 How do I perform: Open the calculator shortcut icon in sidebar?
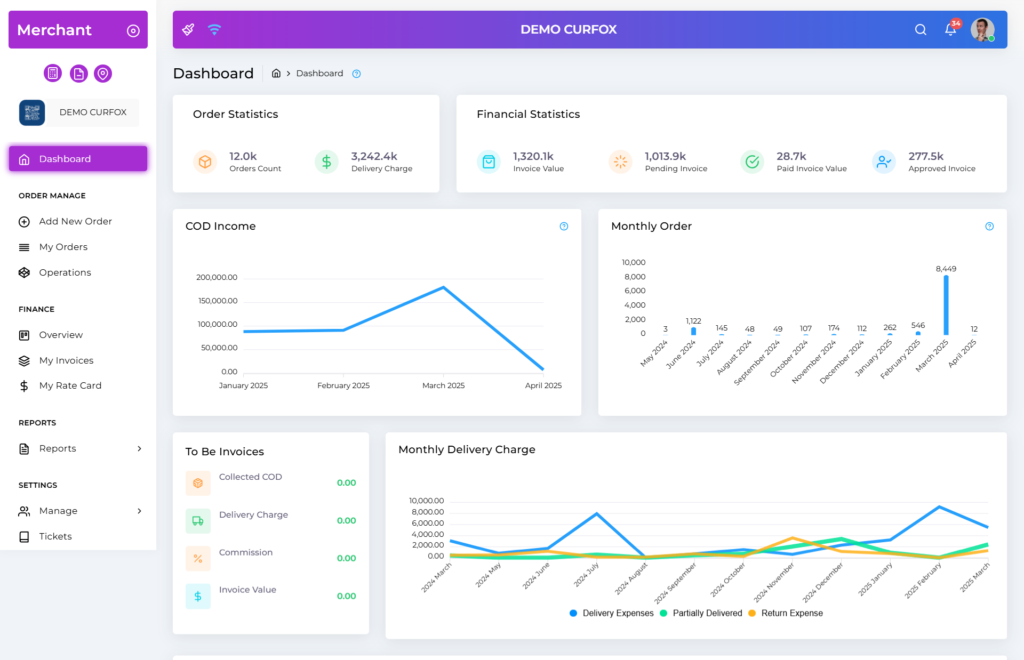53,73
